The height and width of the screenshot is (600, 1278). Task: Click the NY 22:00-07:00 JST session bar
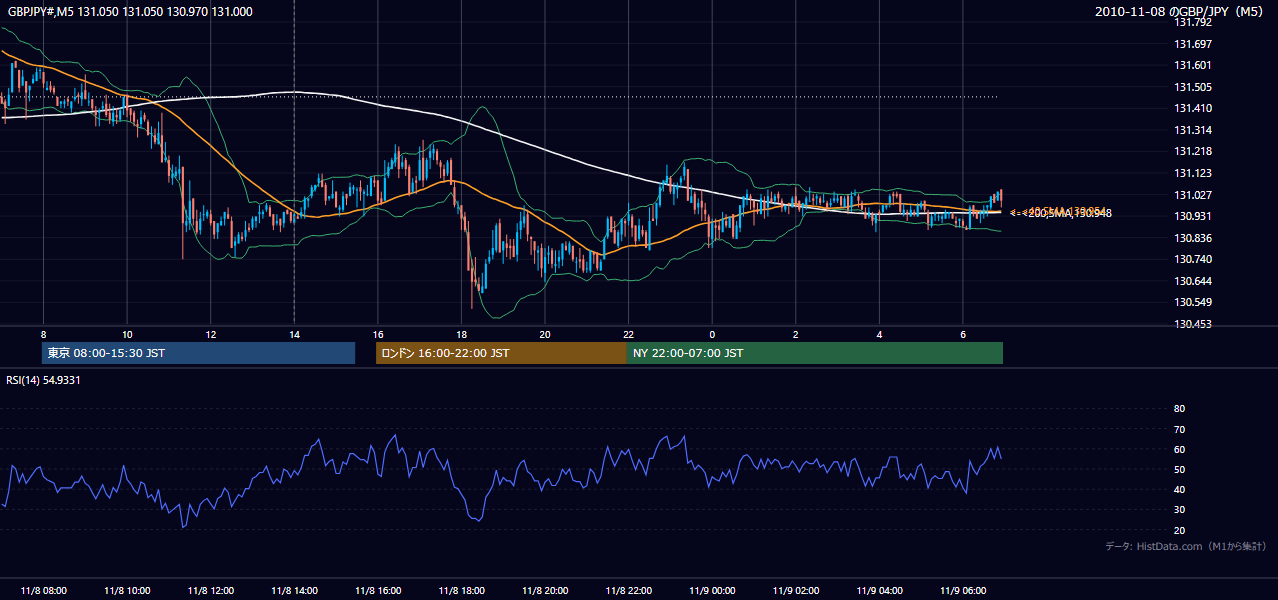815,353
